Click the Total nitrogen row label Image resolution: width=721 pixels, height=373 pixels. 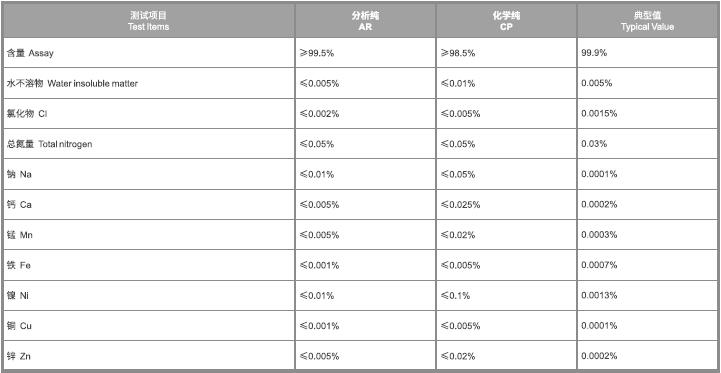49,144
